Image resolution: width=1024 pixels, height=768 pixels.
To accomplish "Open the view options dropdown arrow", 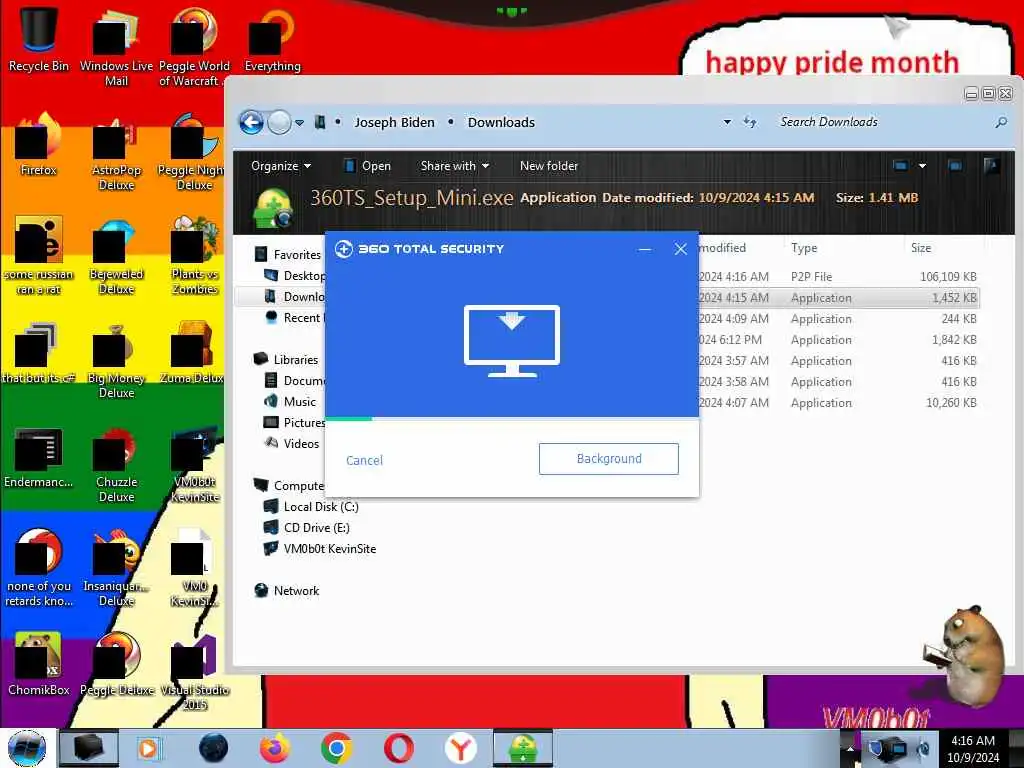I will [x=922, y=166].
